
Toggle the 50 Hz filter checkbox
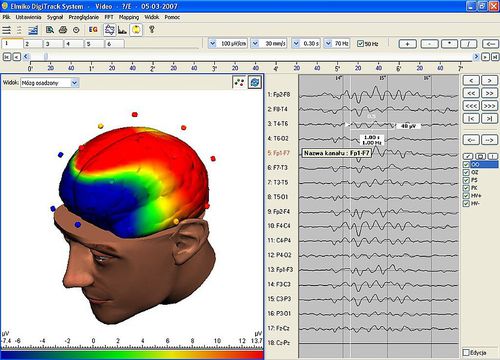[x=360, y=44]
